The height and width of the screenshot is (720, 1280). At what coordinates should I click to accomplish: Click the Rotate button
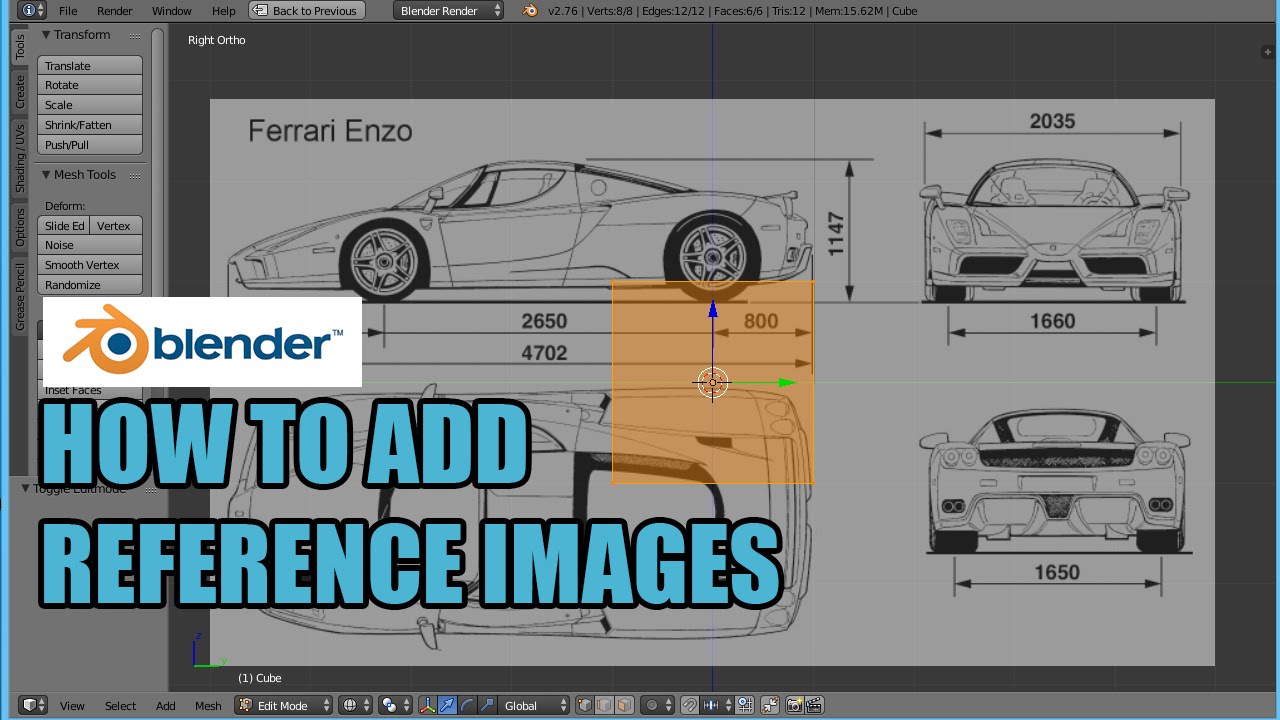click(90, 85)
